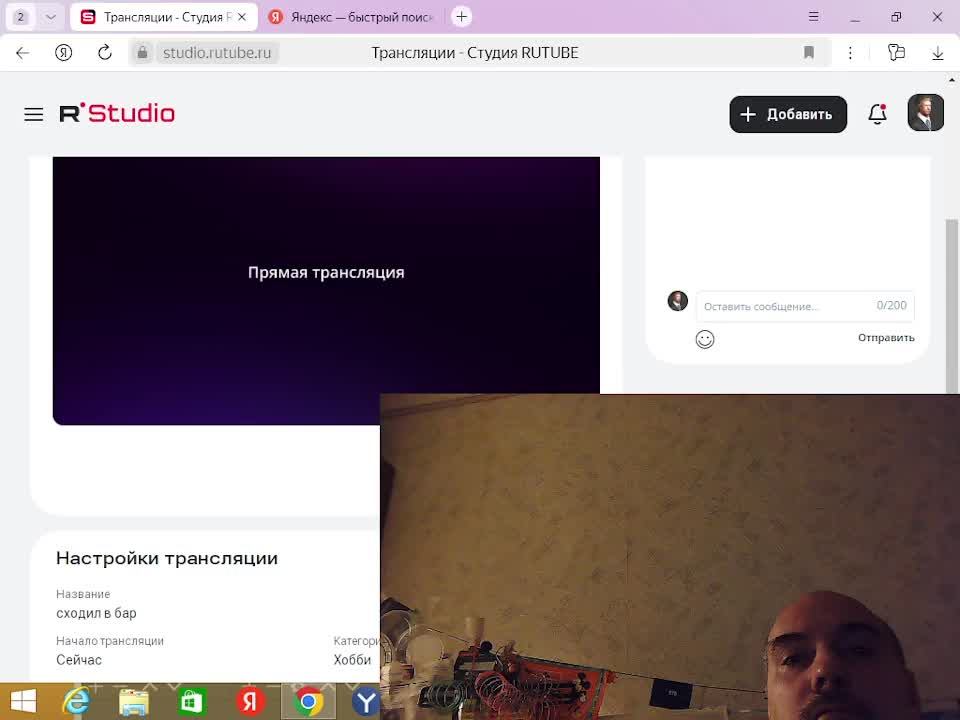Click the Настройки трансляции heading
The image size is (960, 720).
click(x=167, y=558)
